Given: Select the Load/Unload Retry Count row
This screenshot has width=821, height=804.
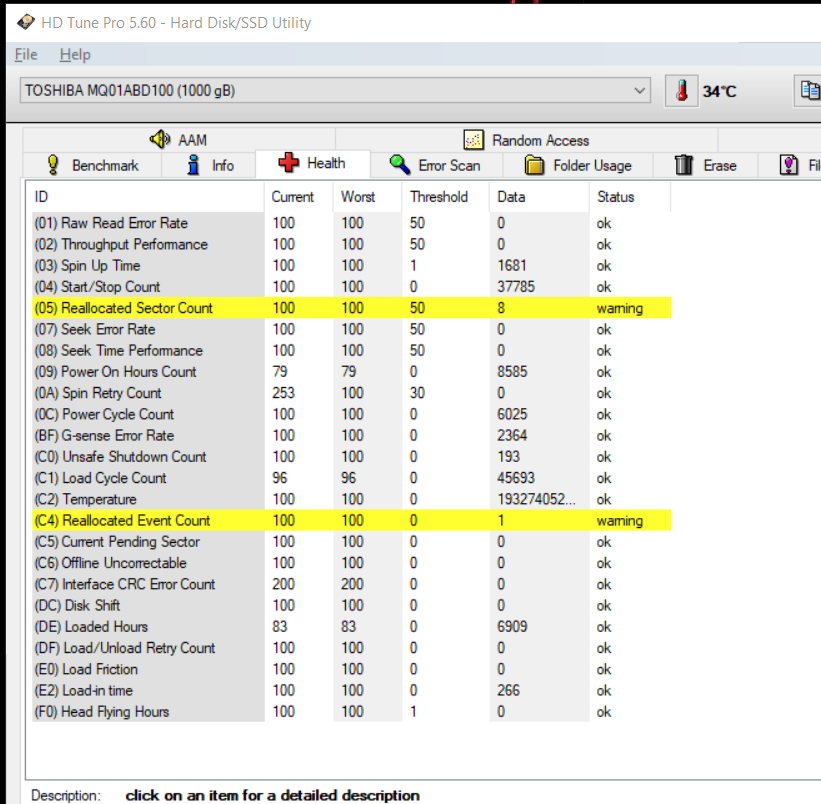Looking at the screenshot, I should click(351, 648).
